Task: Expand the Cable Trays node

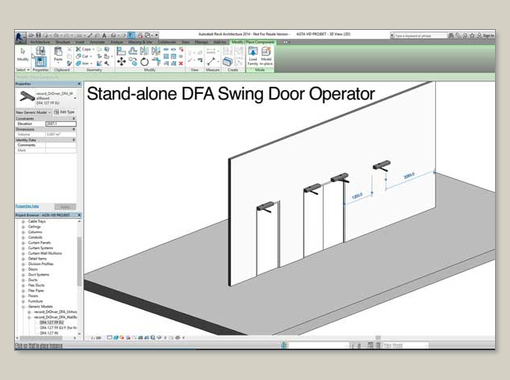Action: pos(23,221)
